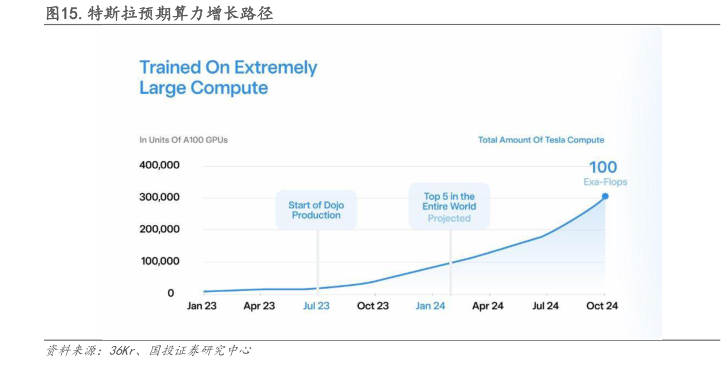Click the Jan 24 axis label
The image size is (727, 371).
[x=430, y=306]
